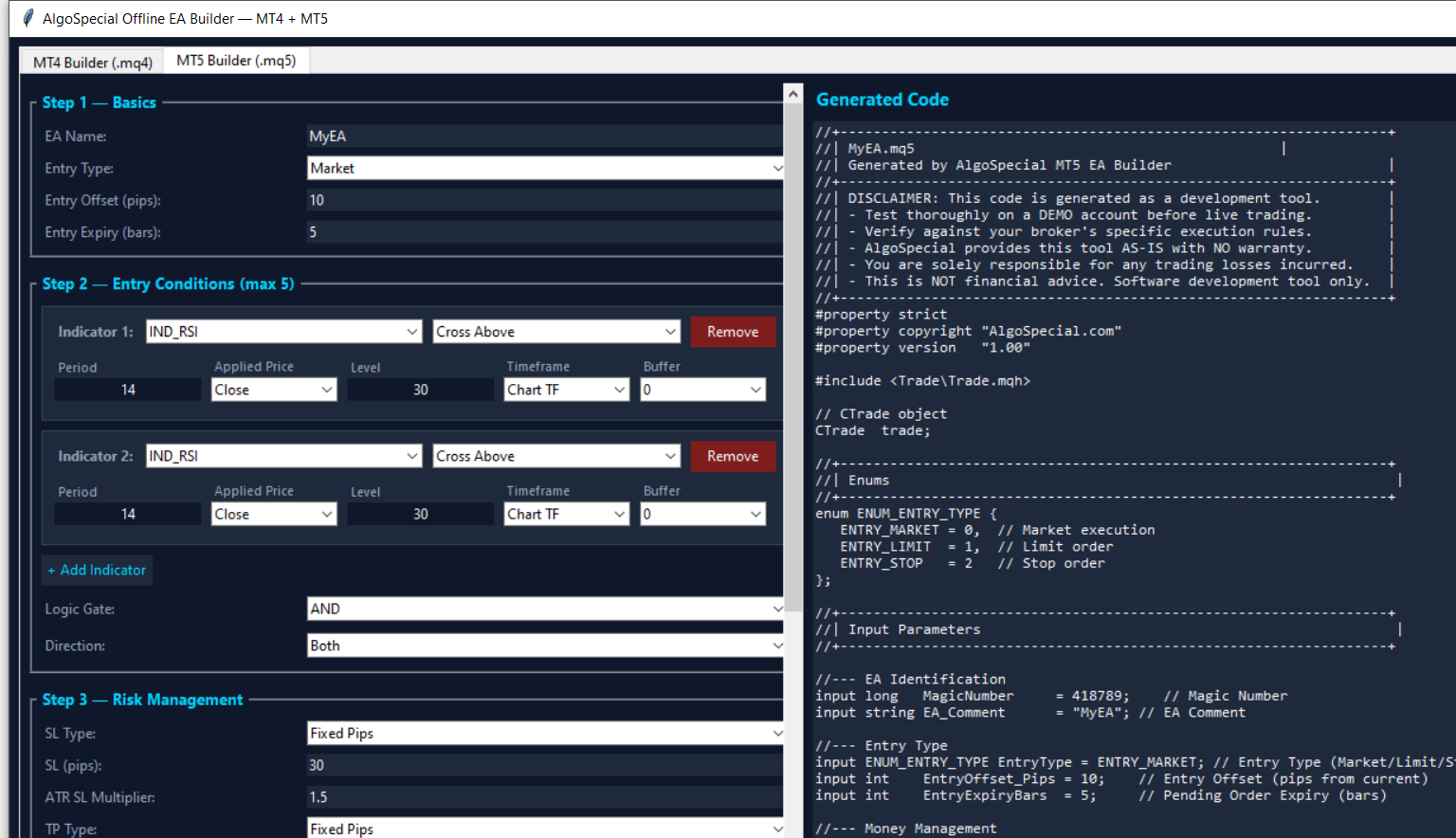Click the EA_Comment input code line

pos(1030,713)
